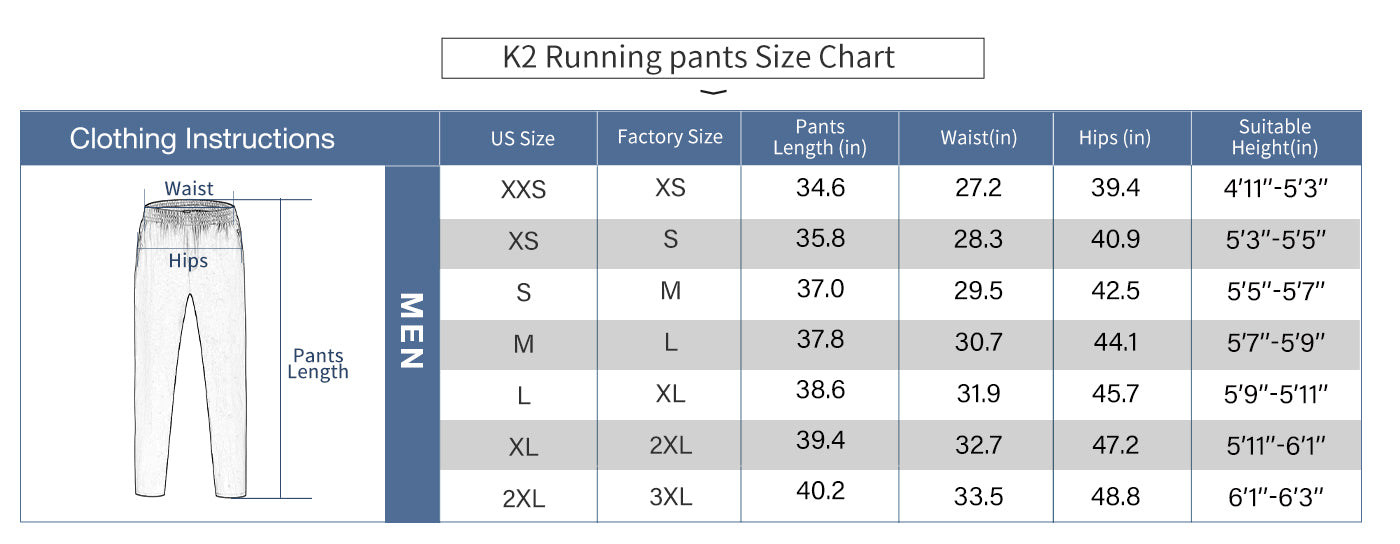Click the Hips label on the pants diagram
Viewport: 1400px width, 544px height.
(188, 261)
